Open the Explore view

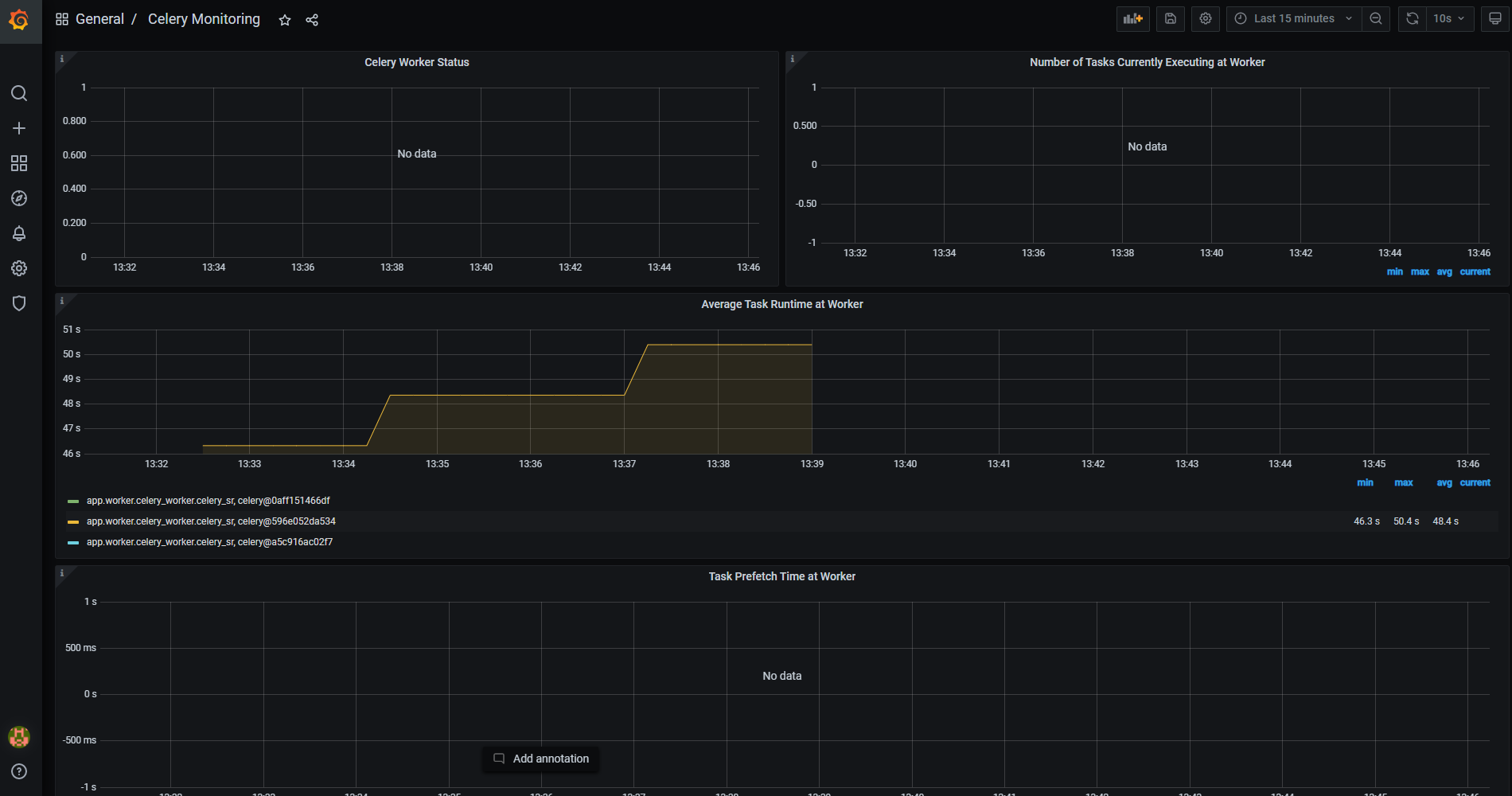pos(19,198)
